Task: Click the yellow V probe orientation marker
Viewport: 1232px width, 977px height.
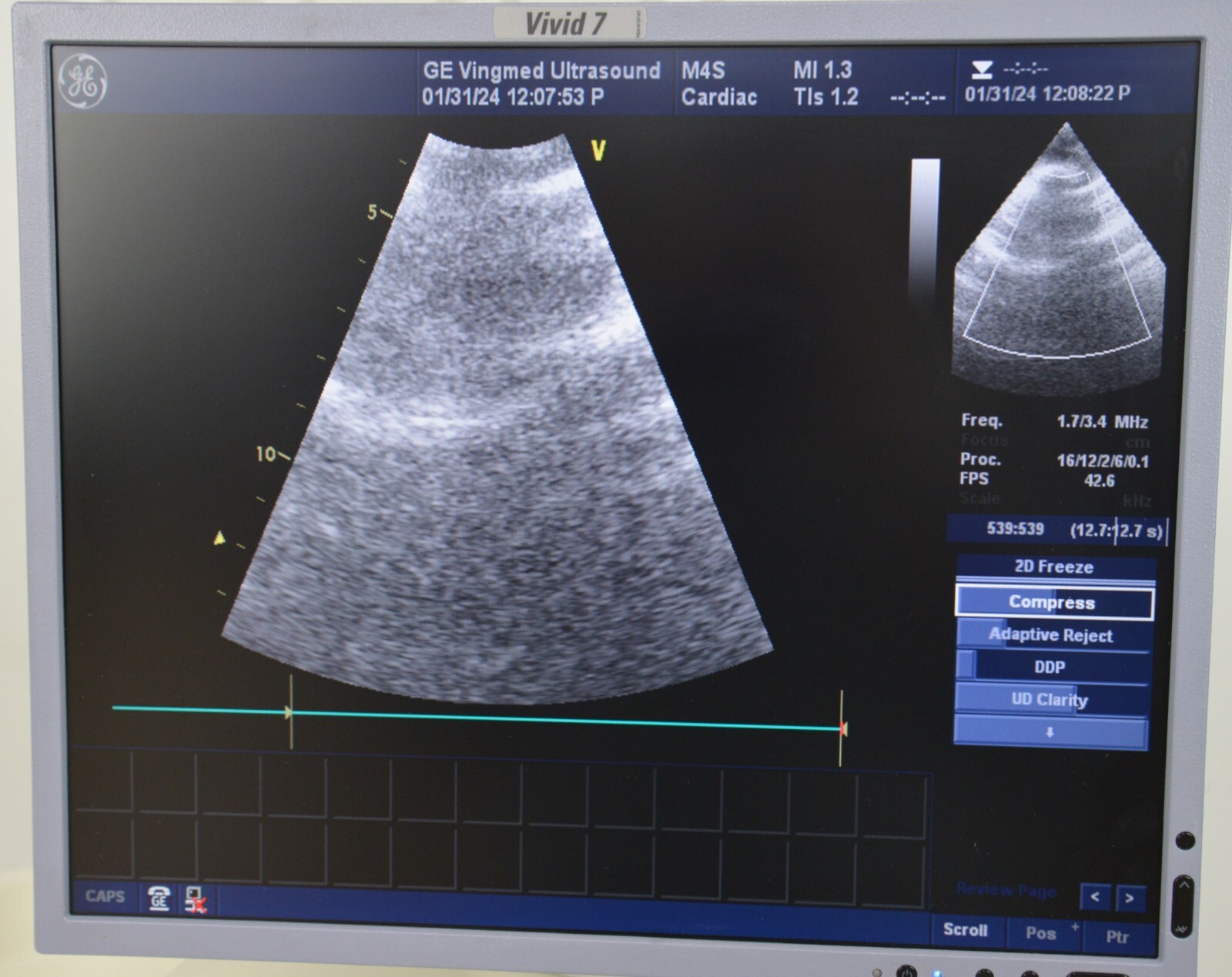Action: (598, 151)
